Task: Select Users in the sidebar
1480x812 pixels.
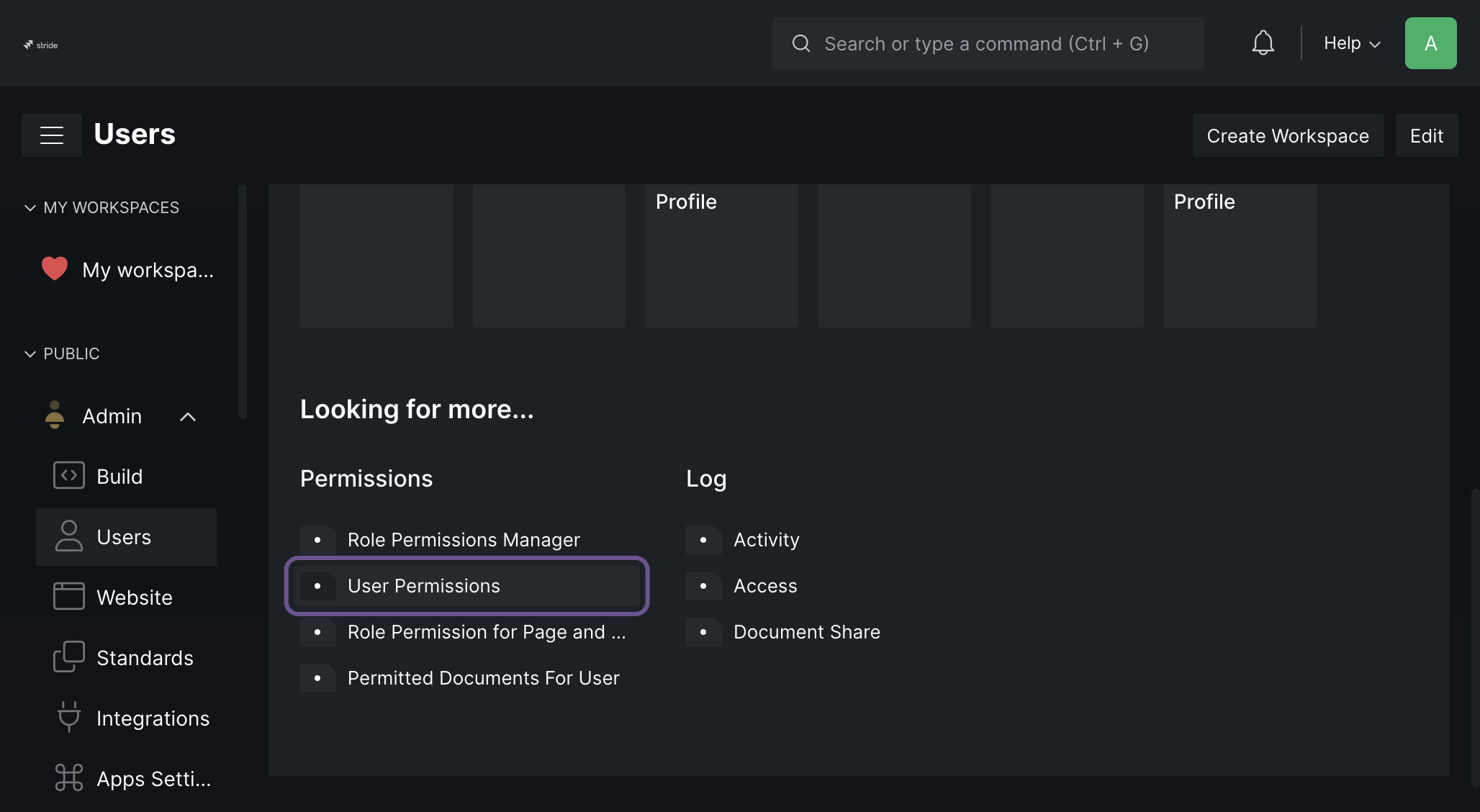Action: (x=126, y=537)
